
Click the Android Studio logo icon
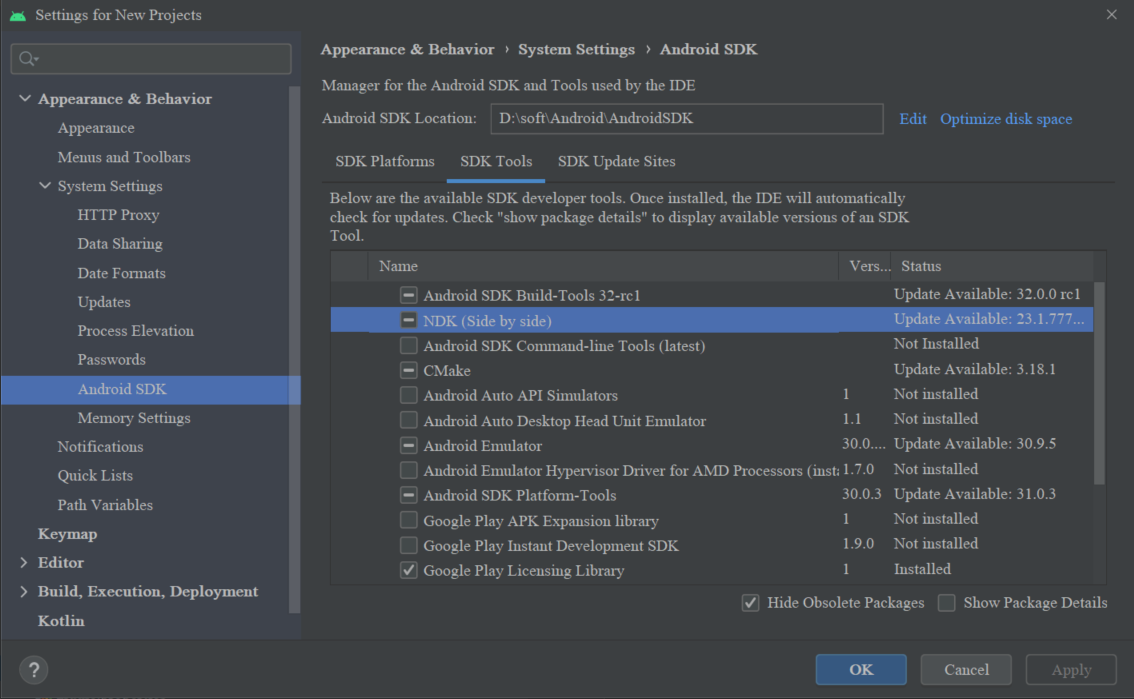click(17, 15)
